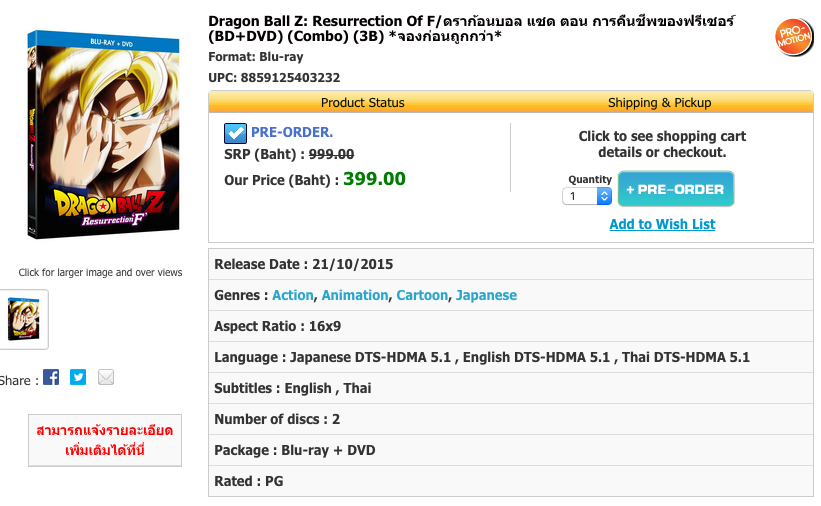
Task: Click the orange Pro-Motion badge
Action: (x=794, y=37)
